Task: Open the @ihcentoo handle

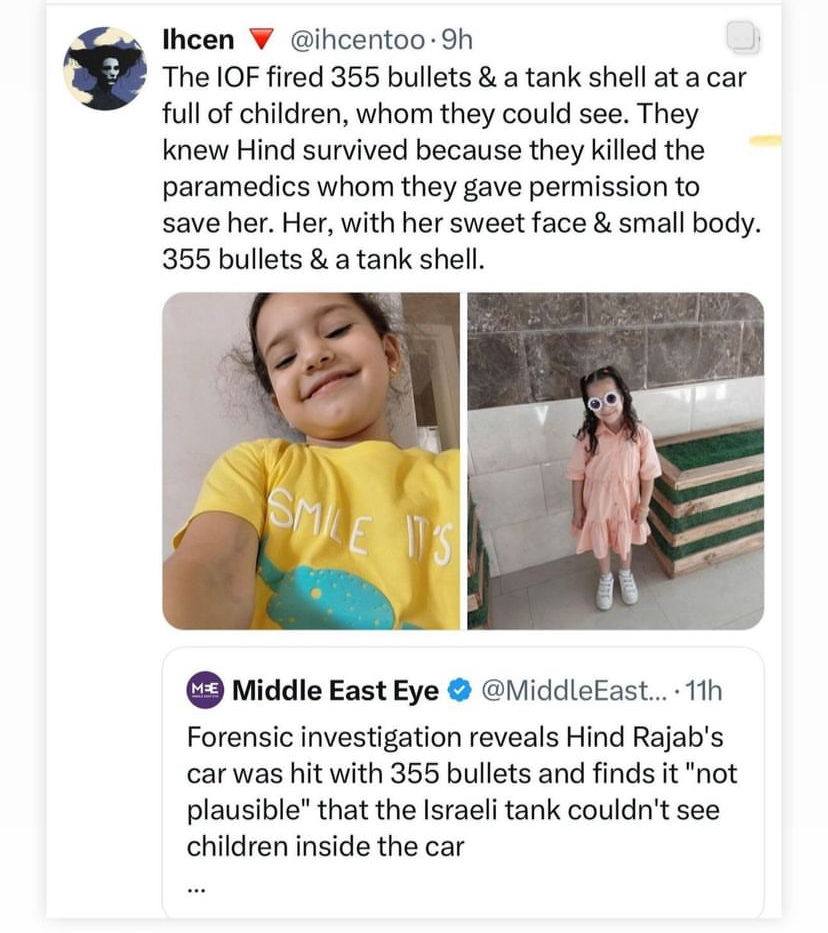Action: point(357,40)
